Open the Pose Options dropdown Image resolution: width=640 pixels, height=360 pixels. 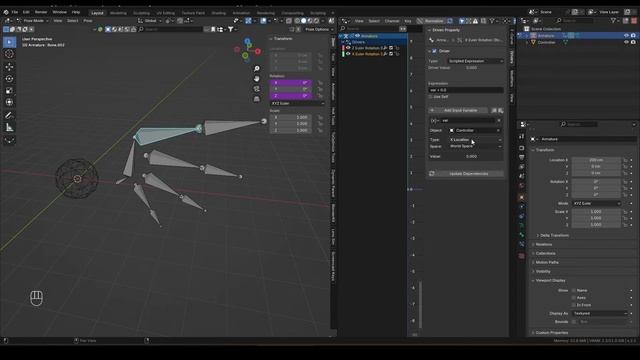319,29
